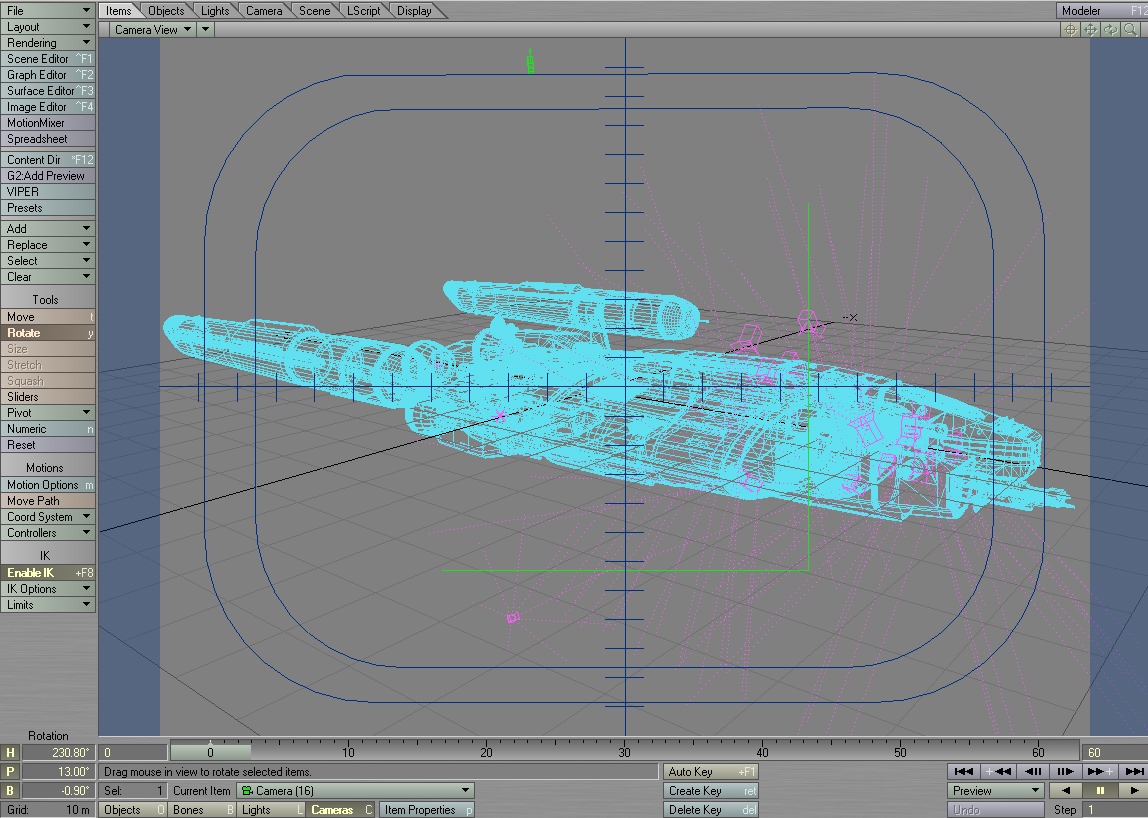Open the Preview dropdown
This screenshot has width=1148, height=818.
coord(996,791)
